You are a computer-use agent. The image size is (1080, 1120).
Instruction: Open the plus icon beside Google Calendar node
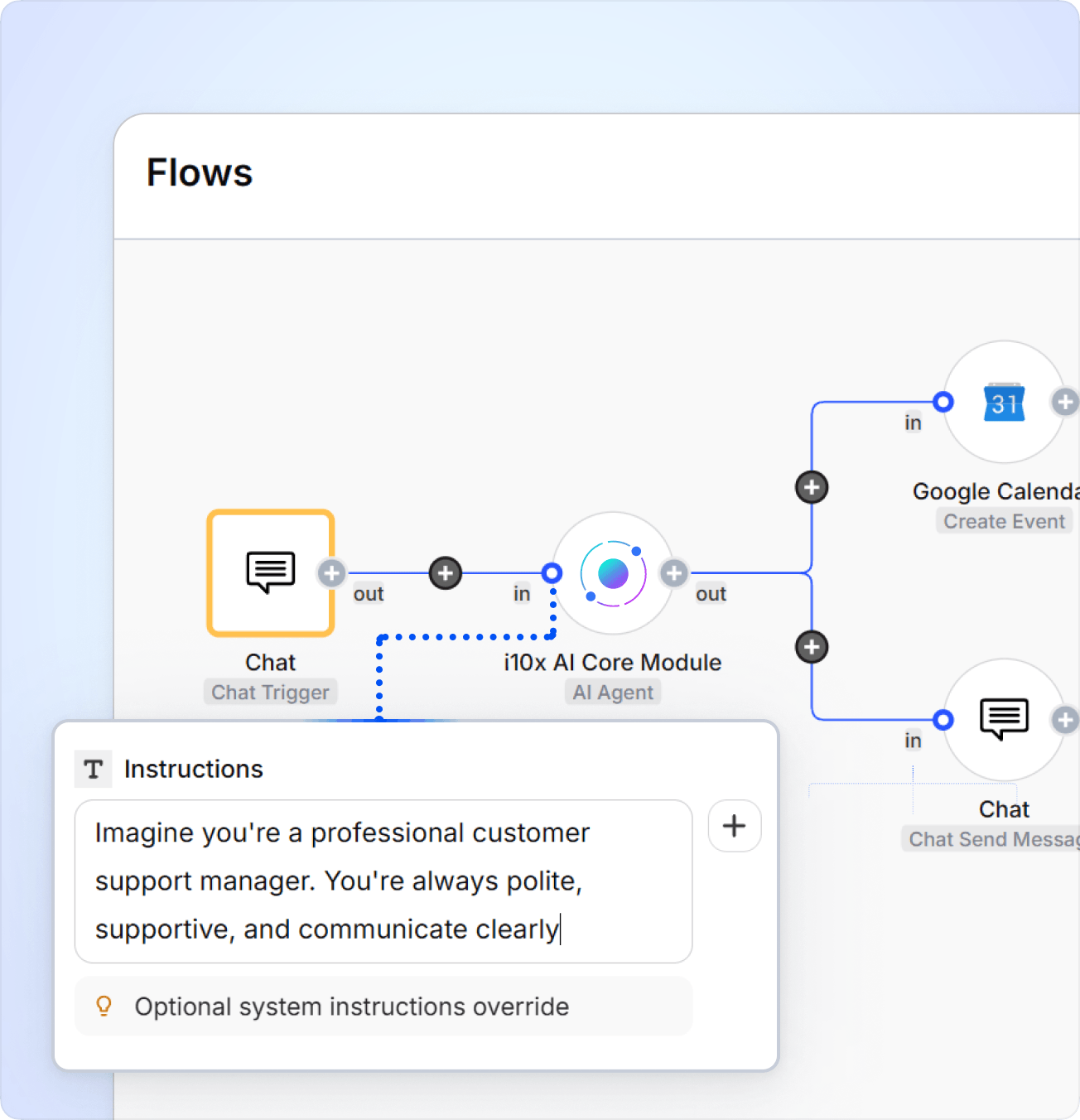click(1066, 402)
